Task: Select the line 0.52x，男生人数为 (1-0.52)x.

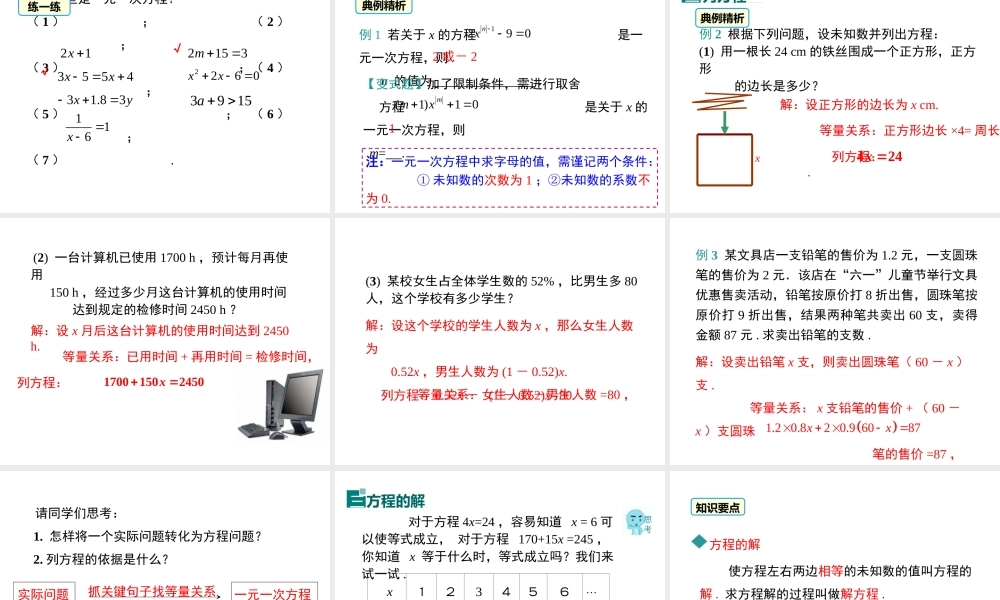Action: (479, 372)
